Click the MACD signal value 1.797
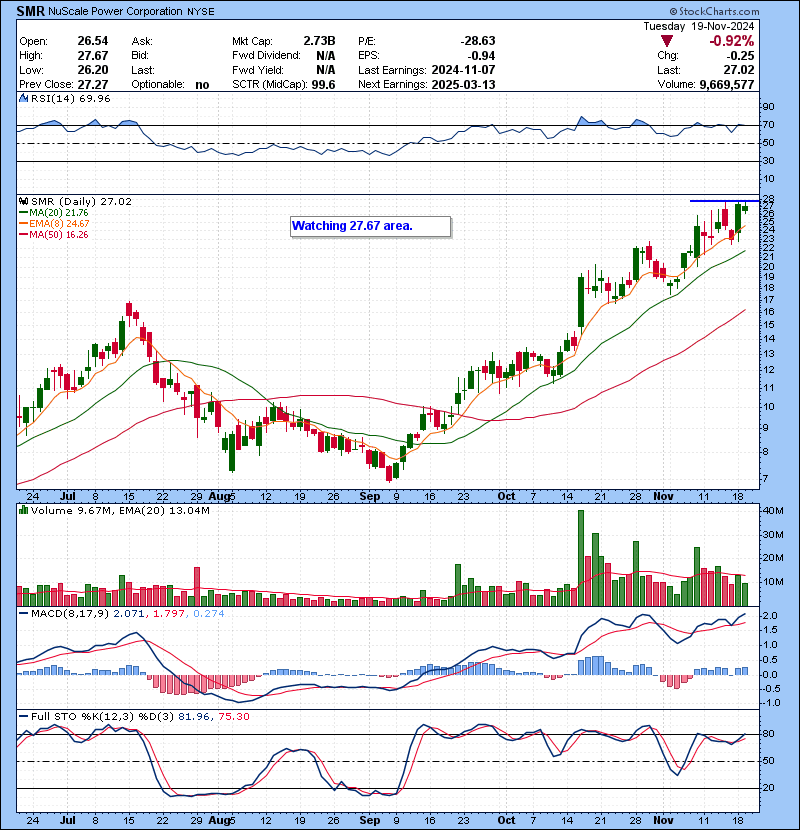Image resolution: width=800 pixels, height=830 pixels. point(168,614)
